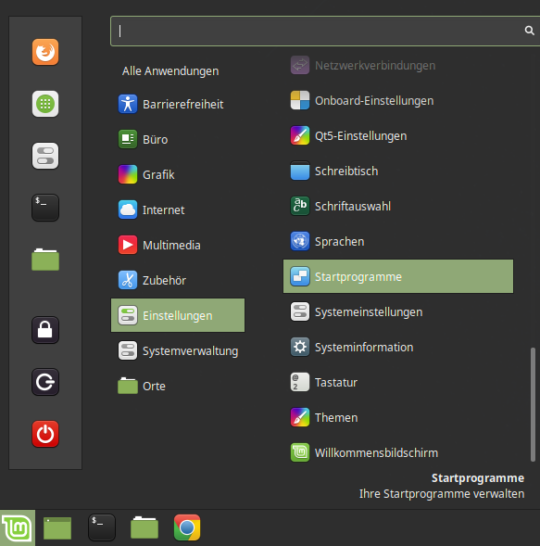Open Sprachen settings

click(398, 241)
